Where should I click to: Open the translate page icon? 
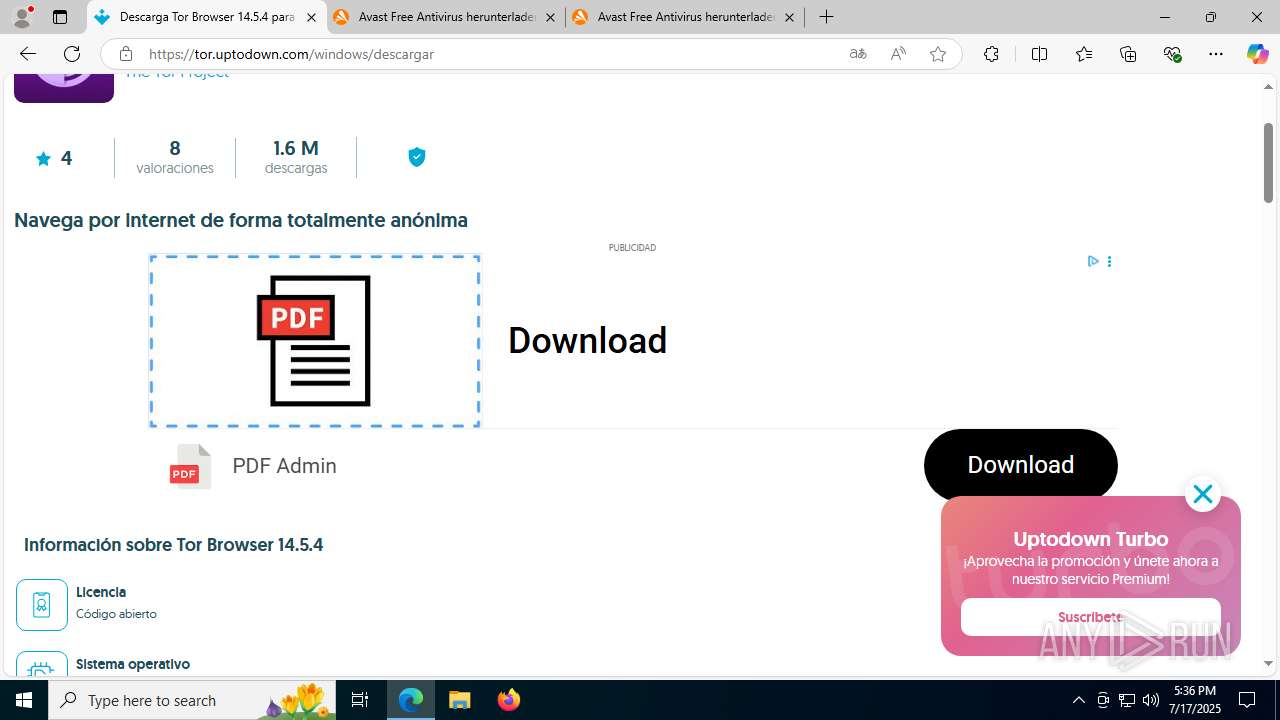pyautogui.click(x=858, y=54)
